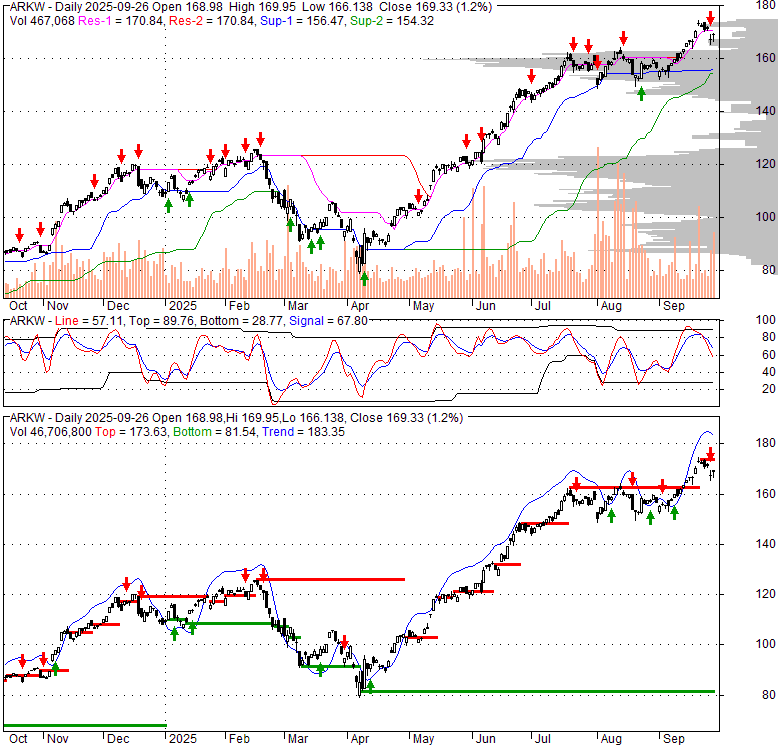This screenshot has width=780, height=745.
Task: Click 'Close 169.33 (1.2%)' in top chart header
Action: pos(435,7)
